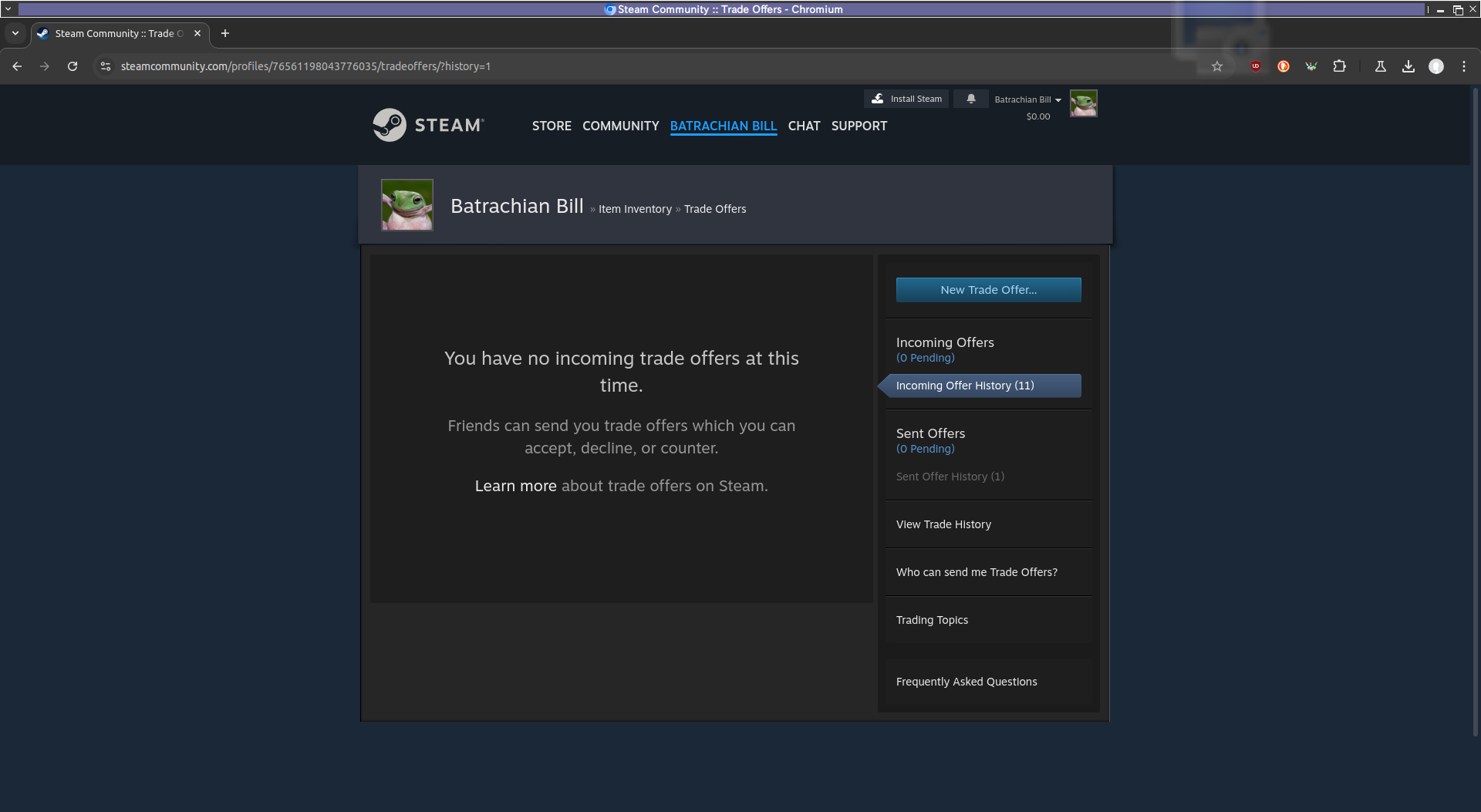Open the uBlock Origin extension icon
Screen dimensions: 1481x812
coord(1256,66)
